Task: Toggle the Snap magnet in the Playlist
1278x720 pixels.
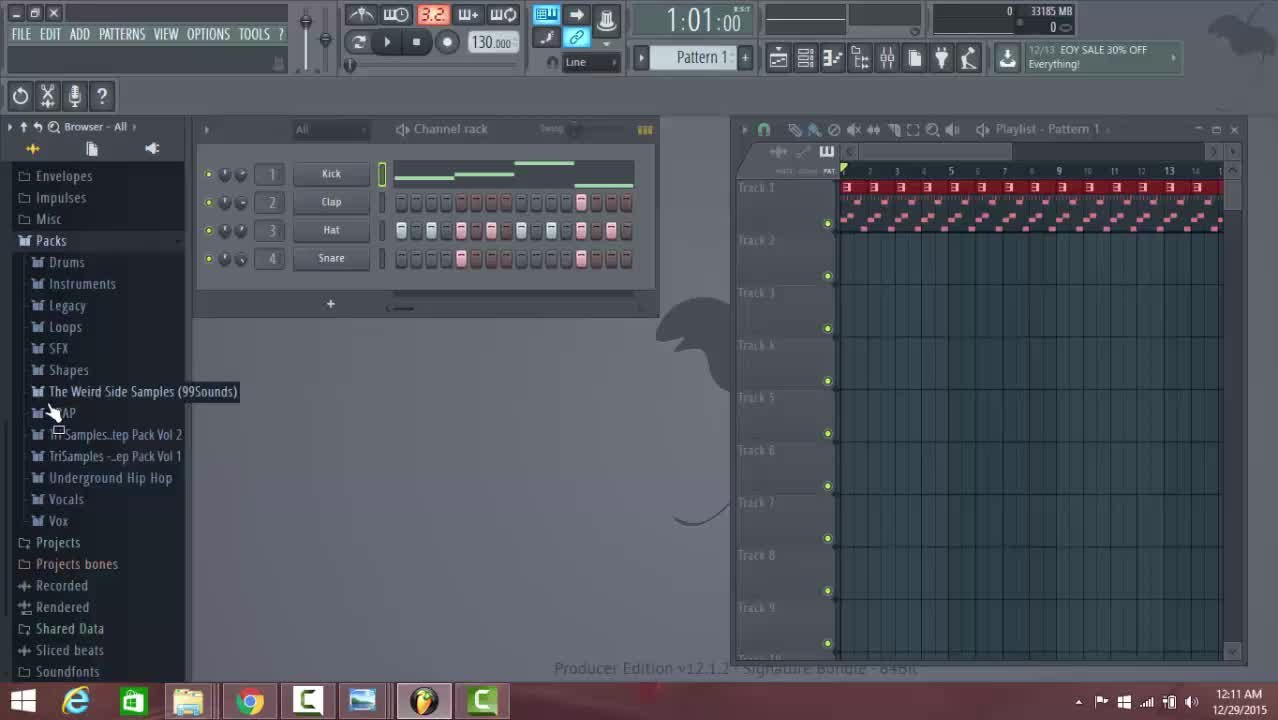Action: 764,129
